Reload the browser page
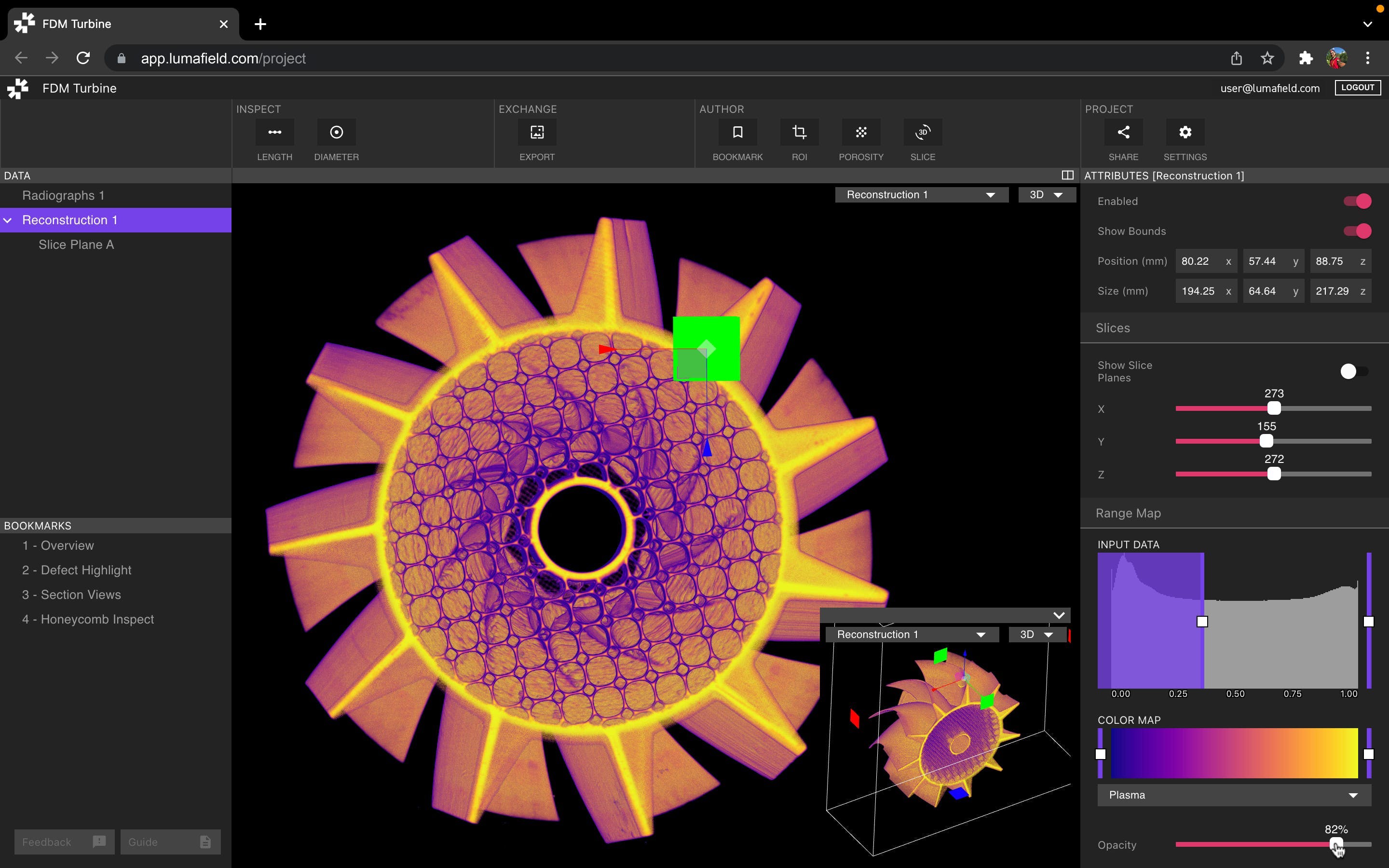Viewport: 1389px width, 868px height. coord(83,58)
